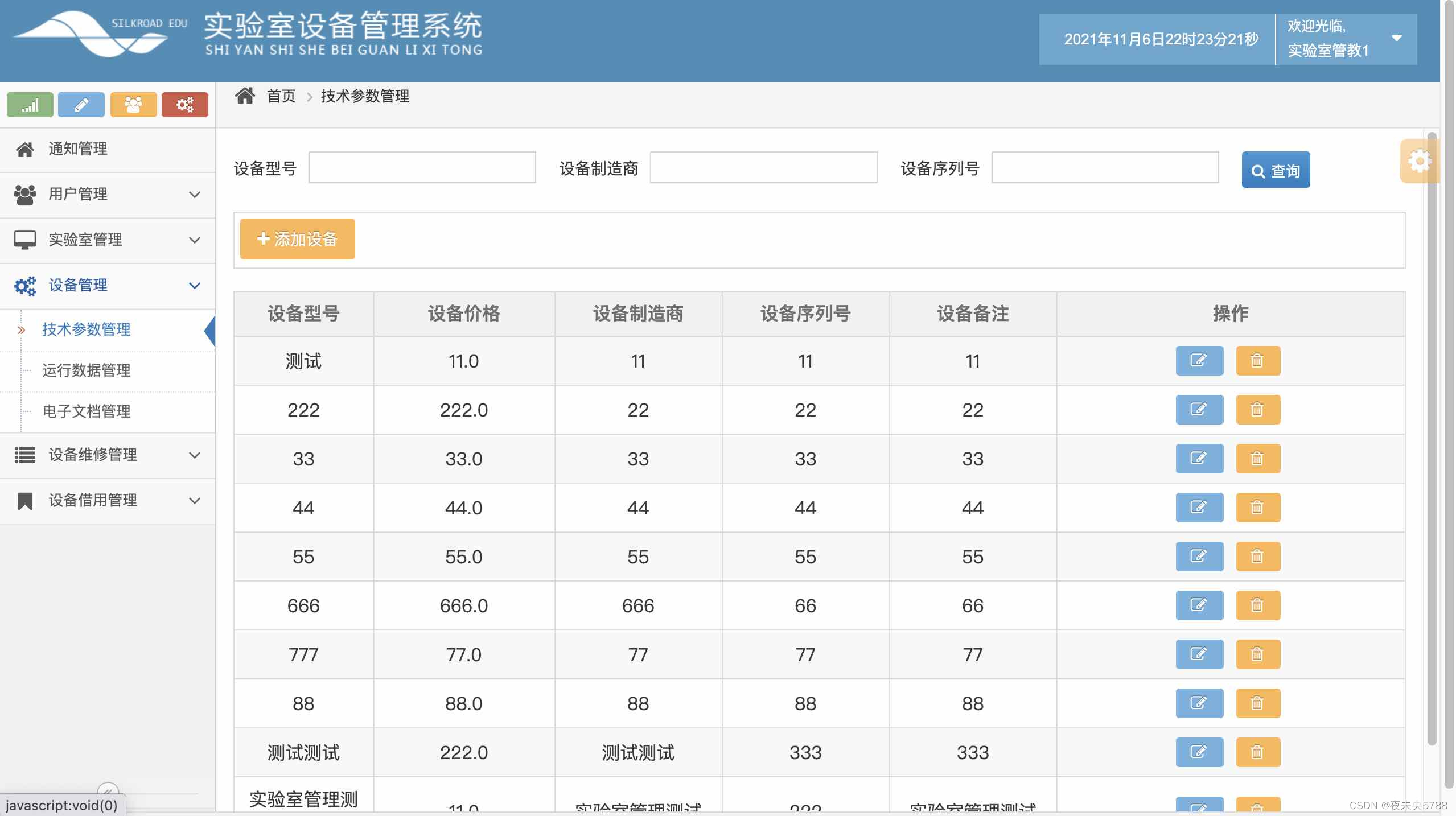The height and width of the screenshot is (816, 1456).
Task: Click the blue pencil shortcut icon
Action: coord(81,105)
